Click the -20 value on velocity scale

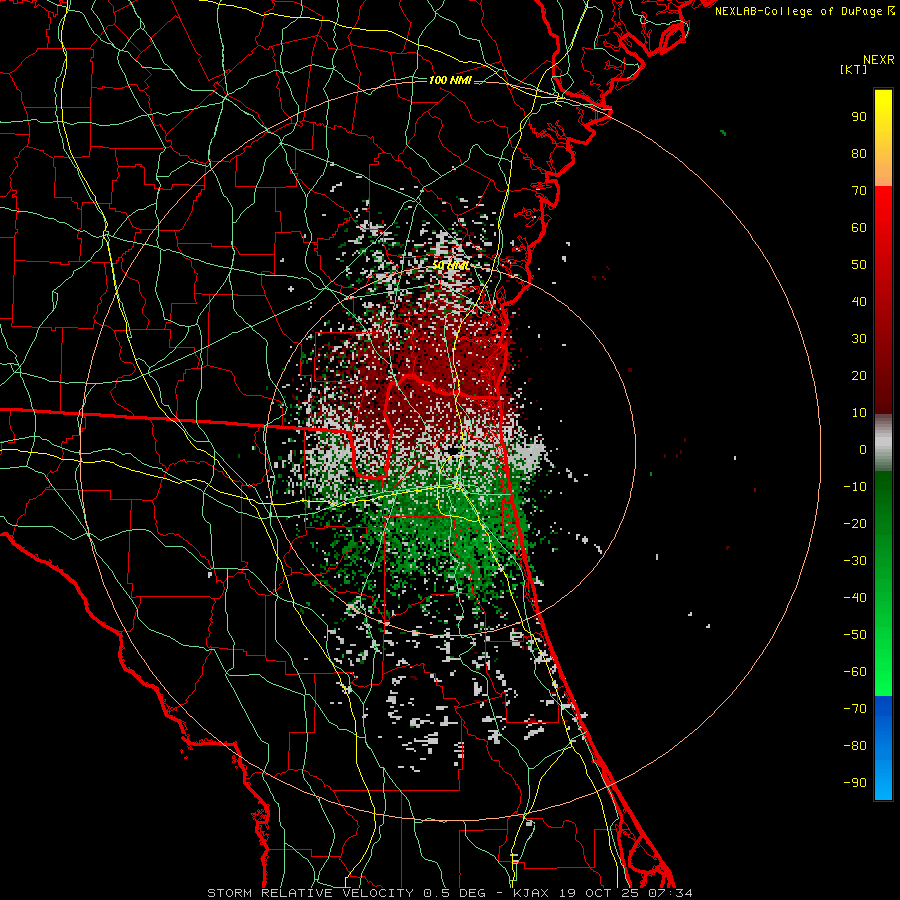pos(855,523)
